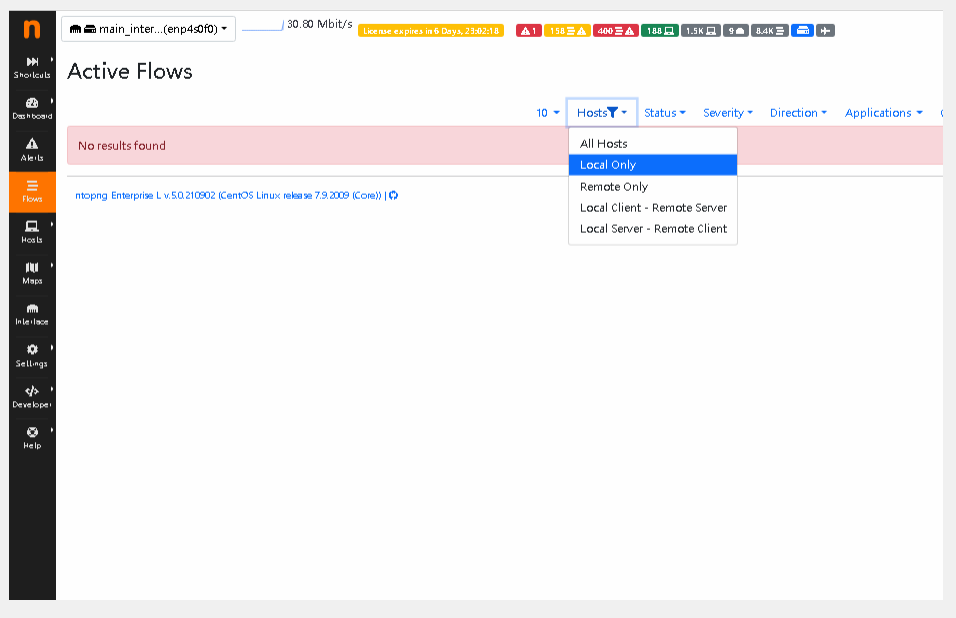Open the main_inter interface selector dropdown
956x618 pixels.
(x=148, y=29)
